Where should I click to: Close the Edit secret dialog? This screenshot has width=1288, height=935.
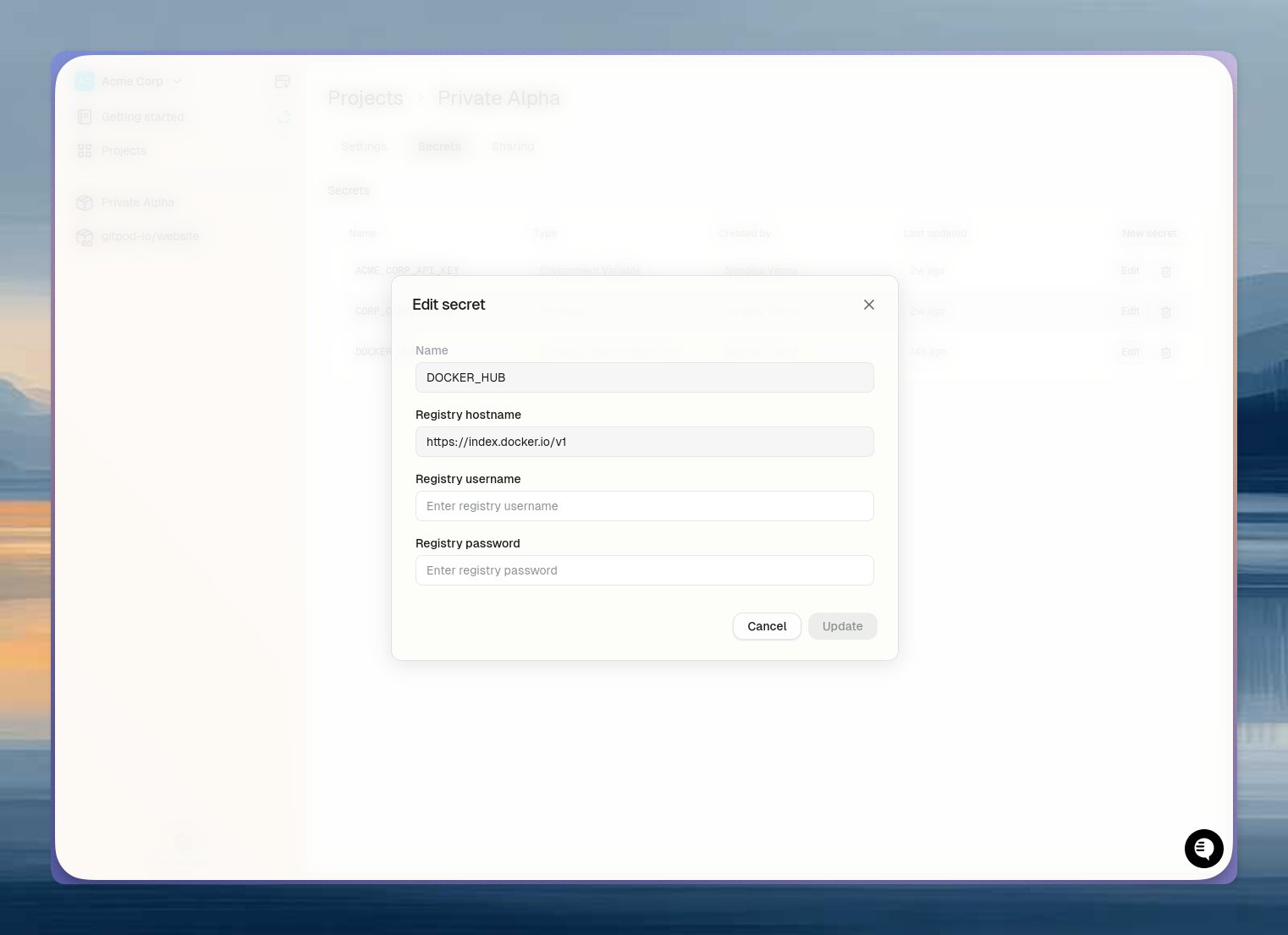(869, 305)
